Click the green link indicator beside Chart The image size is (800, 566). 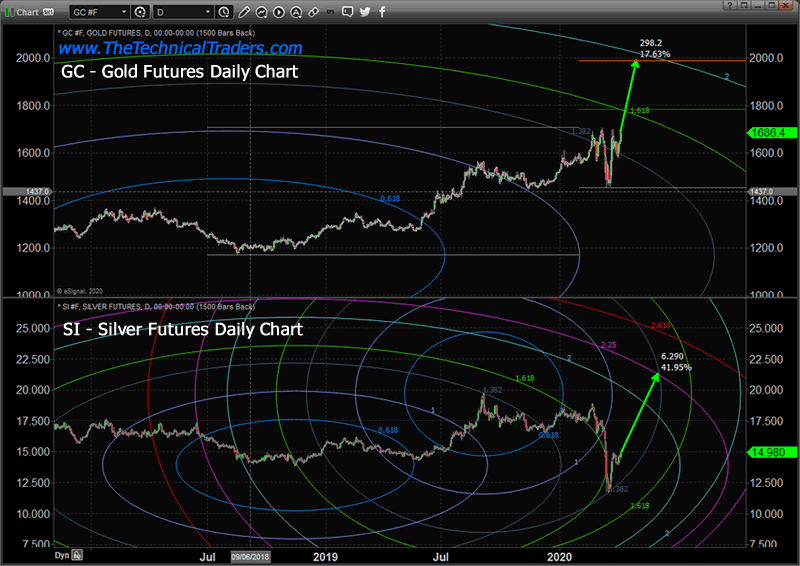pyautogui.click(x=9, y=12)
